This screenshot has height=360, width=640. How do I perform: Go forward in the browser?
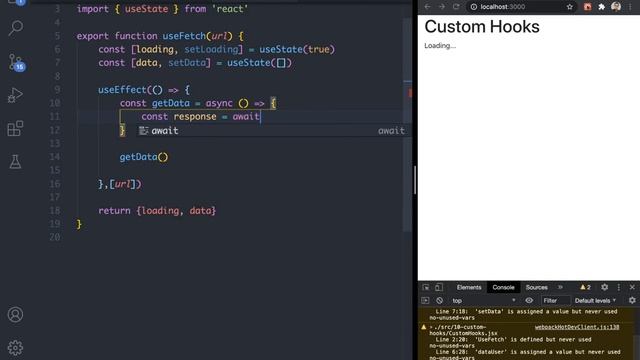pos(442,7)
